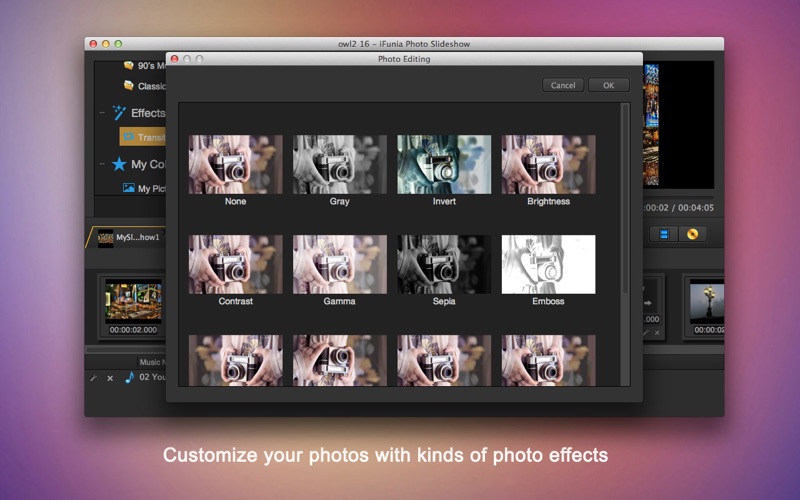Image resolution: width=800 pixels, height=500 pixels.
Task: Click the My Collection star icon
Action: pos(119,164)
